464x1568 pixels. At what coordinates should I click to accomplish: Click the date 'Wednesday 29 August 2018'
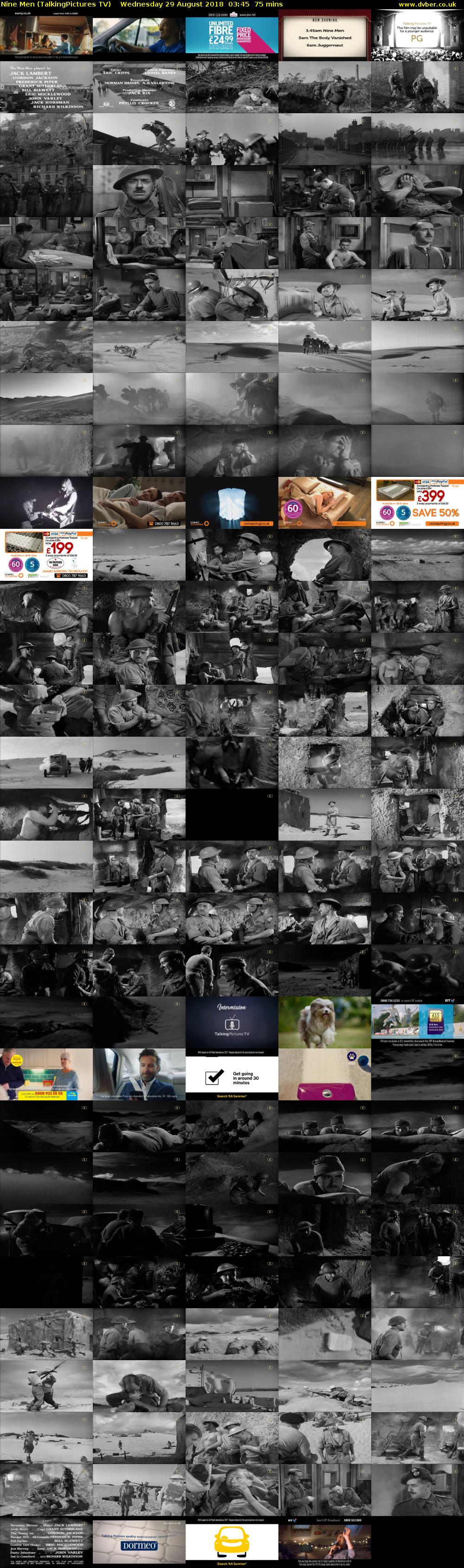pyautogui.click(x=172, y=4)
